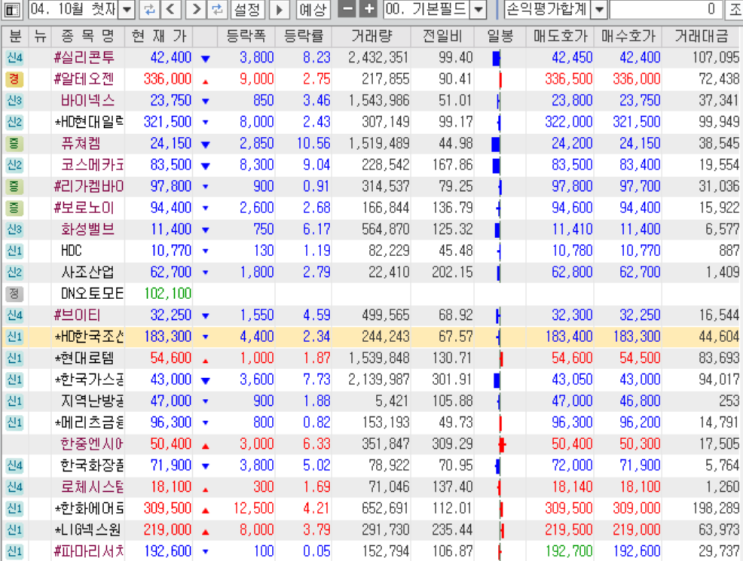The width and height of the screenshot is (743, 561).
Task: Click the 매수호가 column header
Action: click(628, 36)
